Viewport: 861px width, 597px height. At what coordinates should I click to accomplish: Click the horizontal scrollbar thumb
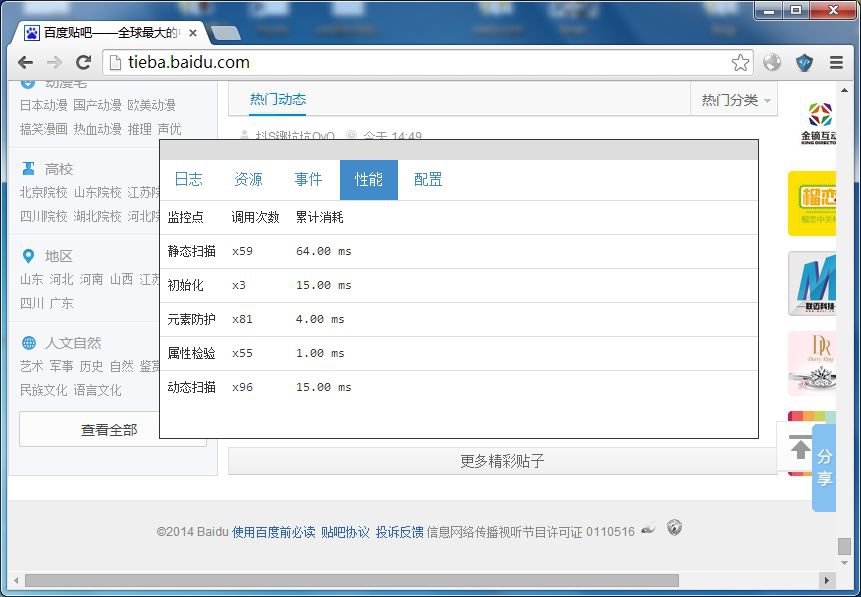(350, 580)
